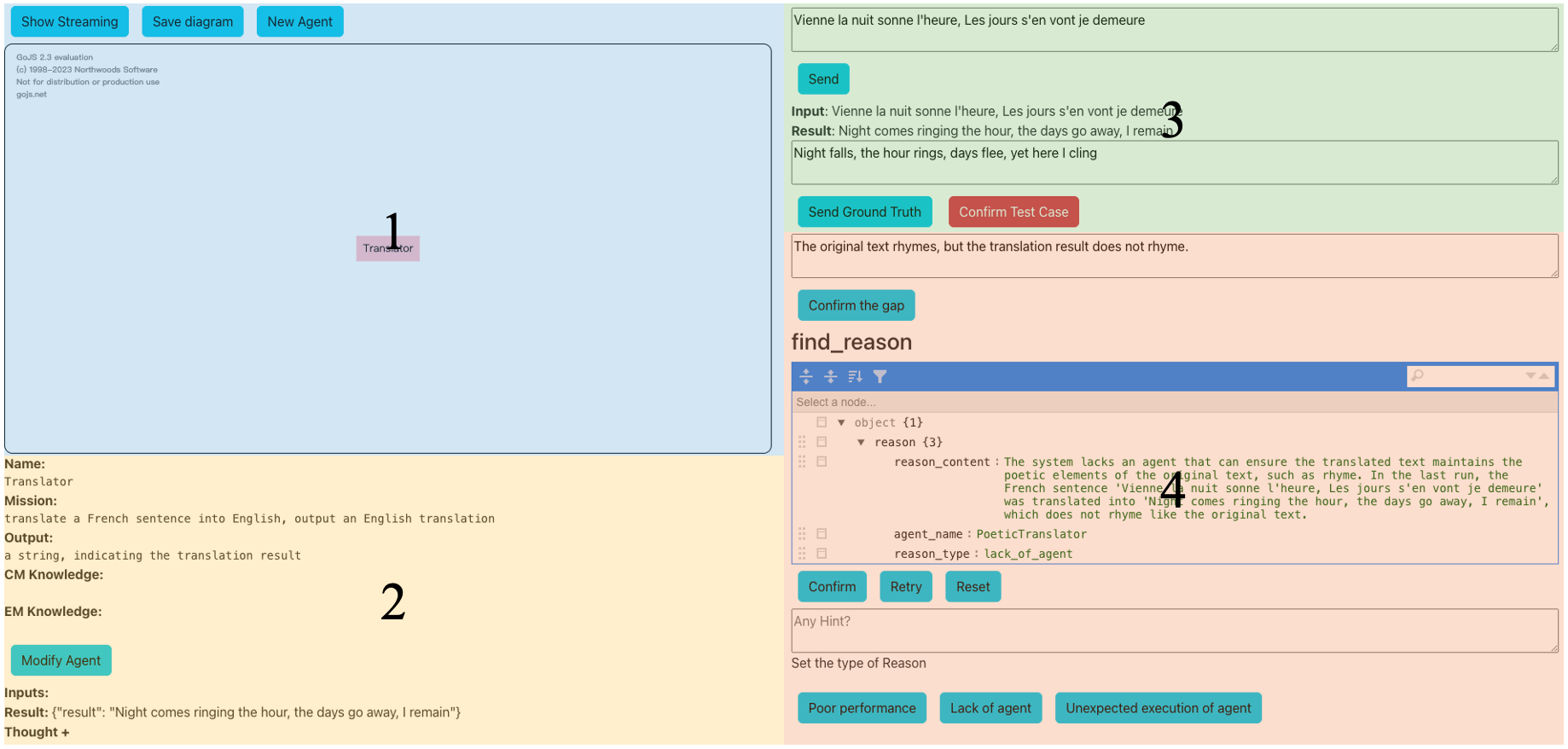
Task: Select the Translator node in the diagram
Action: click(x=387, y=248)
